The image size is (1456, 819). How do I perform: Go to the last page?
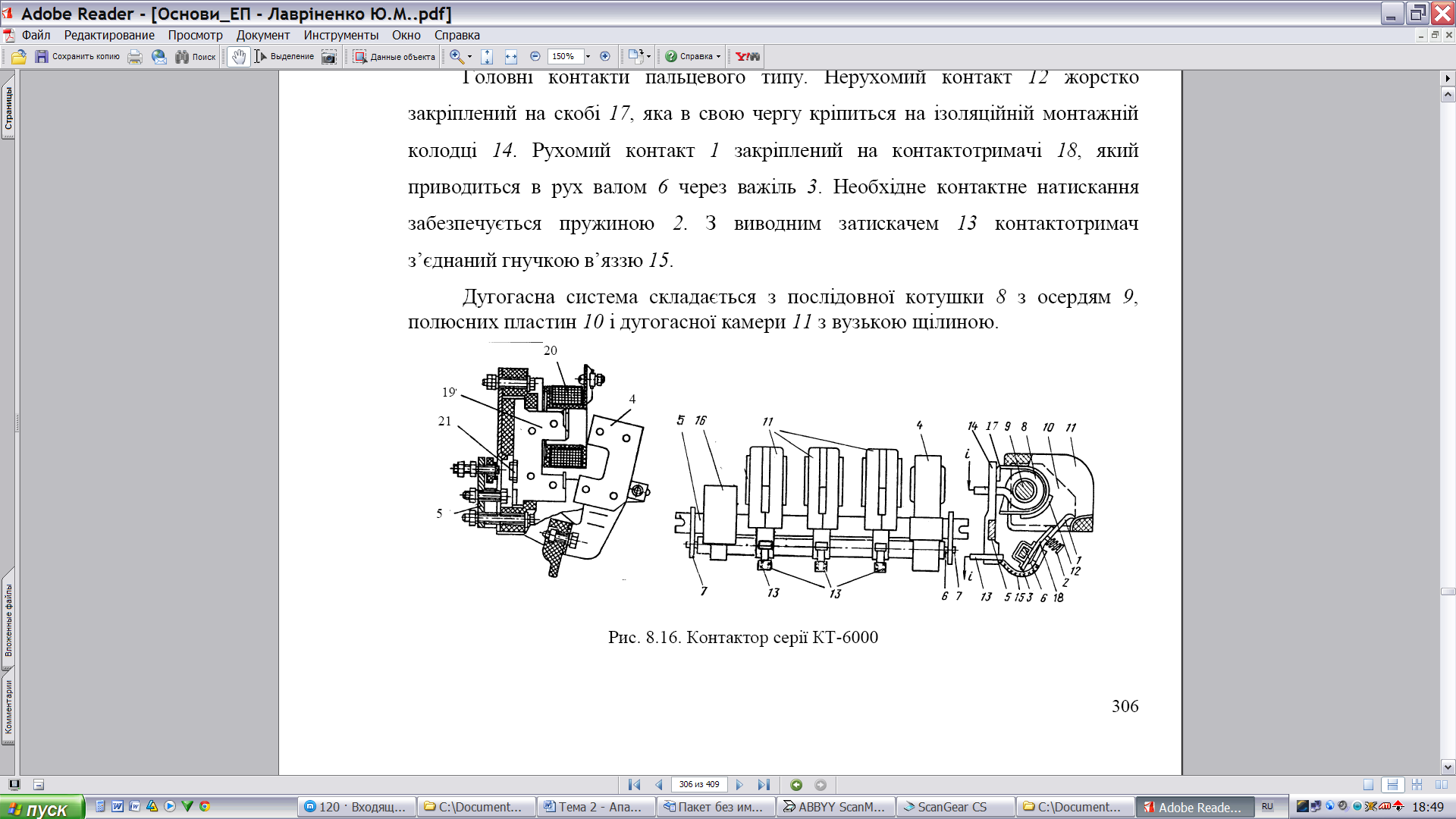pos(764,785)
